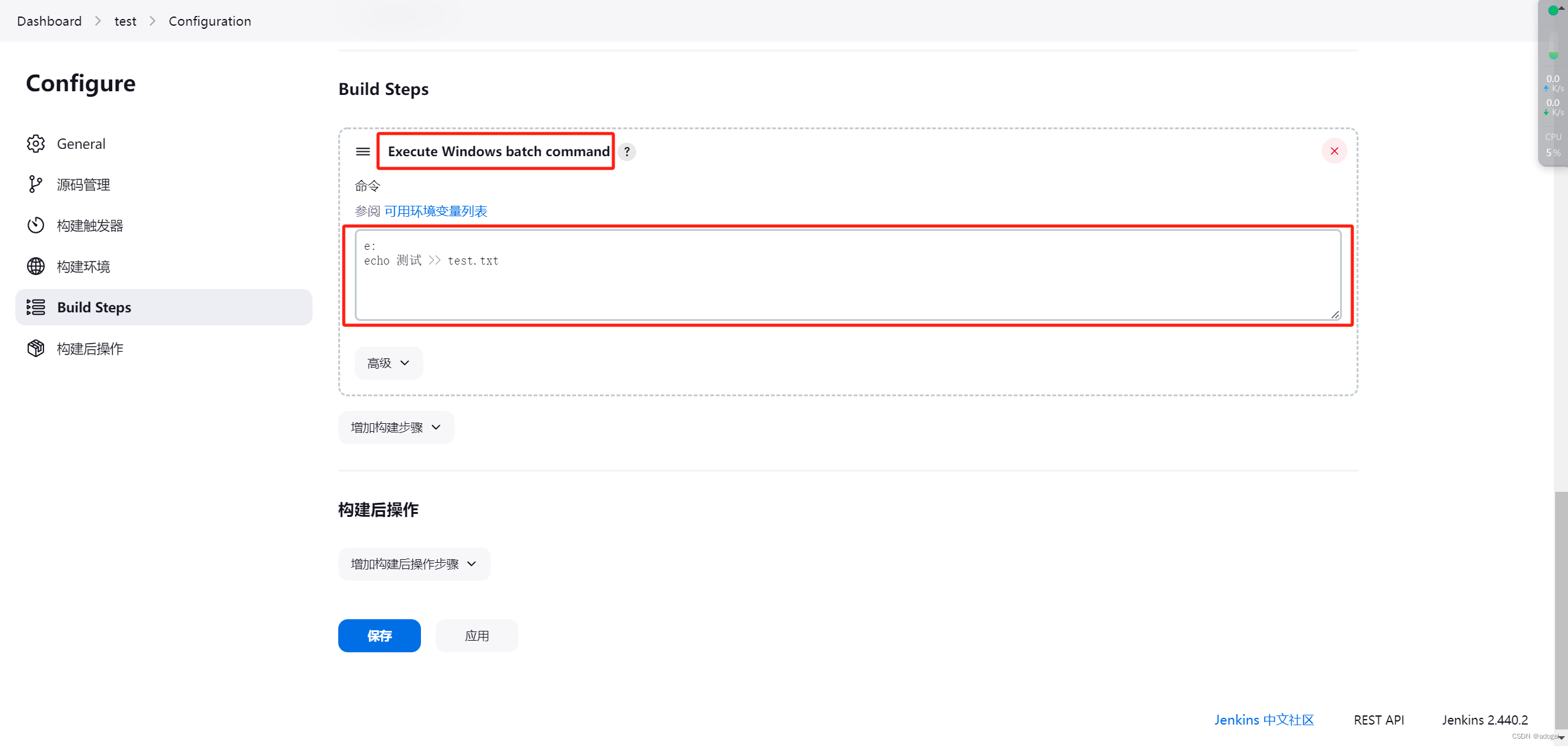Click the 应用 apply button
Screen dimensions: 1568x746
477,636
